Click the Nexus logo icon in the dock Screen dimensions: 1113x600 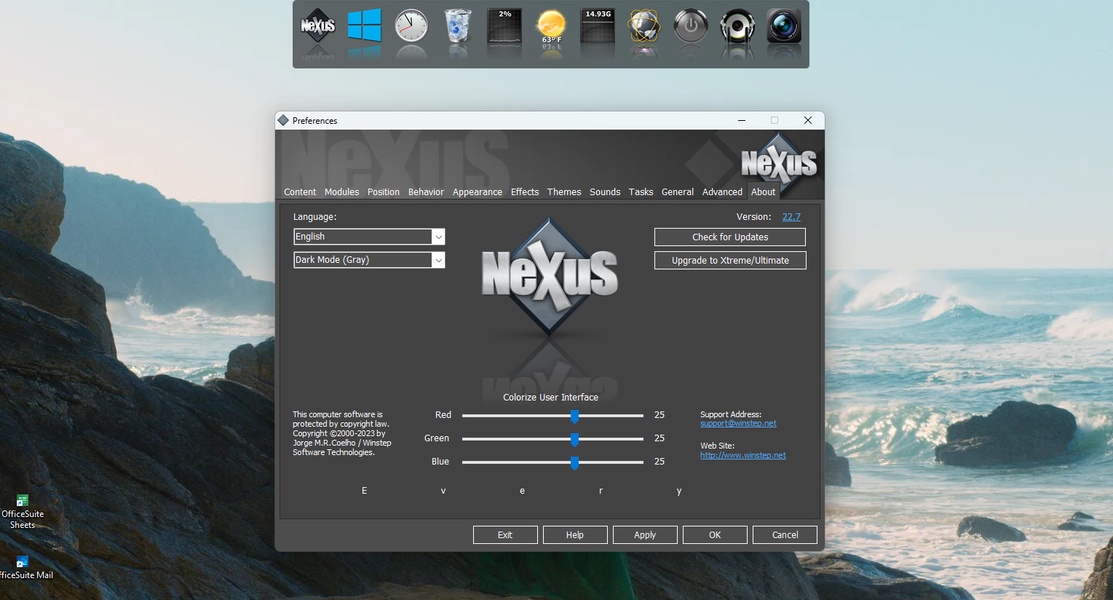pyautogui.click(x=318, y=27)
